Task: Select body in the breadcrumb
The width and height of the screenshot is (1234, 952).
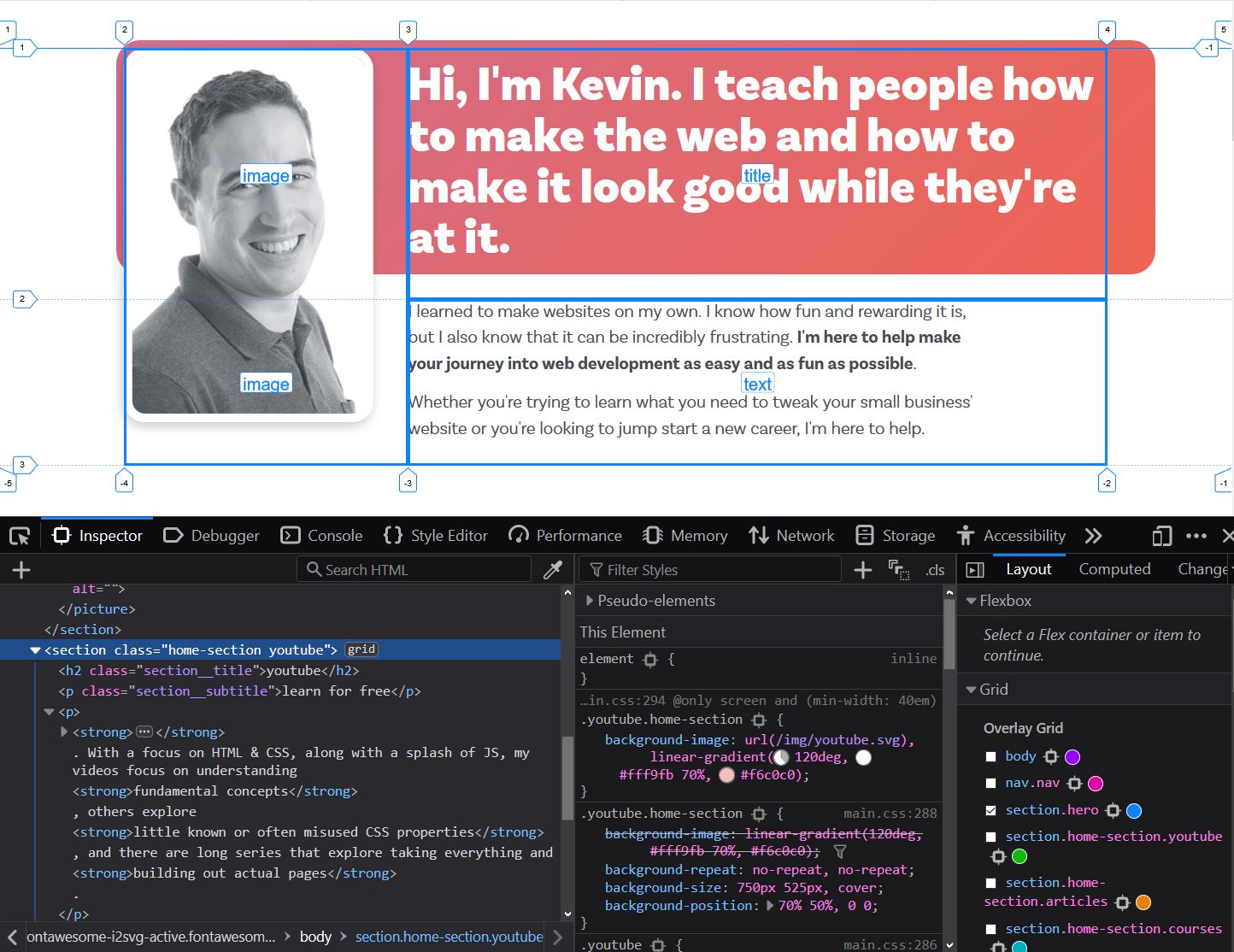Action: point(315,937)
